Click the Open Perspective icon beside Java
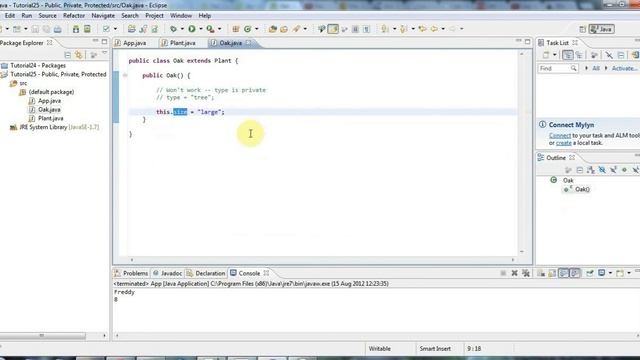The width and height of the screenshot is (640, 360). pyautogui.click(x=582, y=29)
